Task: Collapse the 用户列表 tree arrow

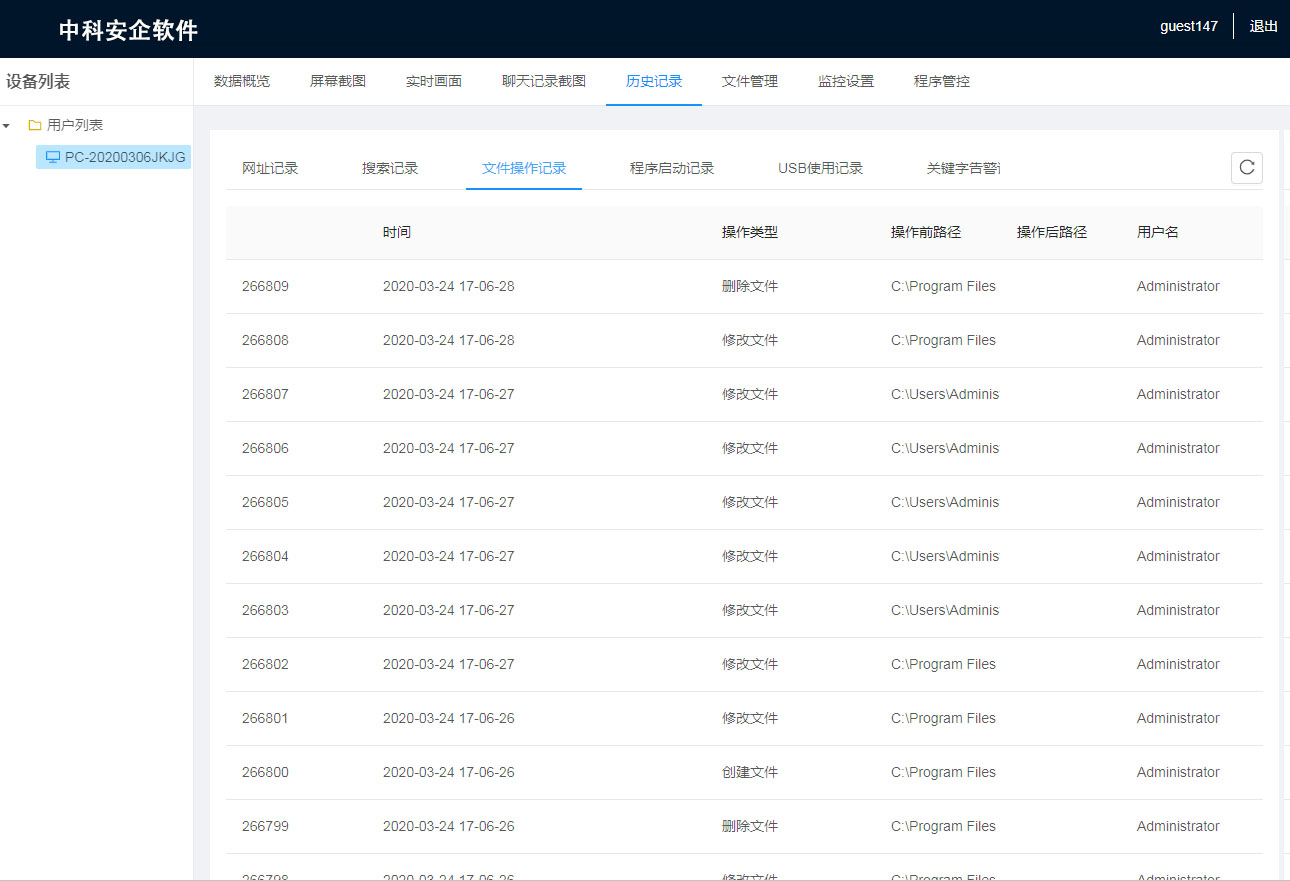Action: click(7, 126)
